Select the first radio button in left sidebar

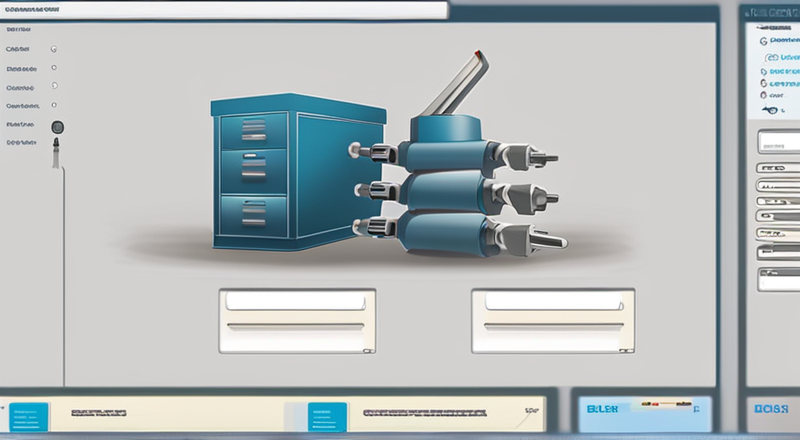(54, 48)
